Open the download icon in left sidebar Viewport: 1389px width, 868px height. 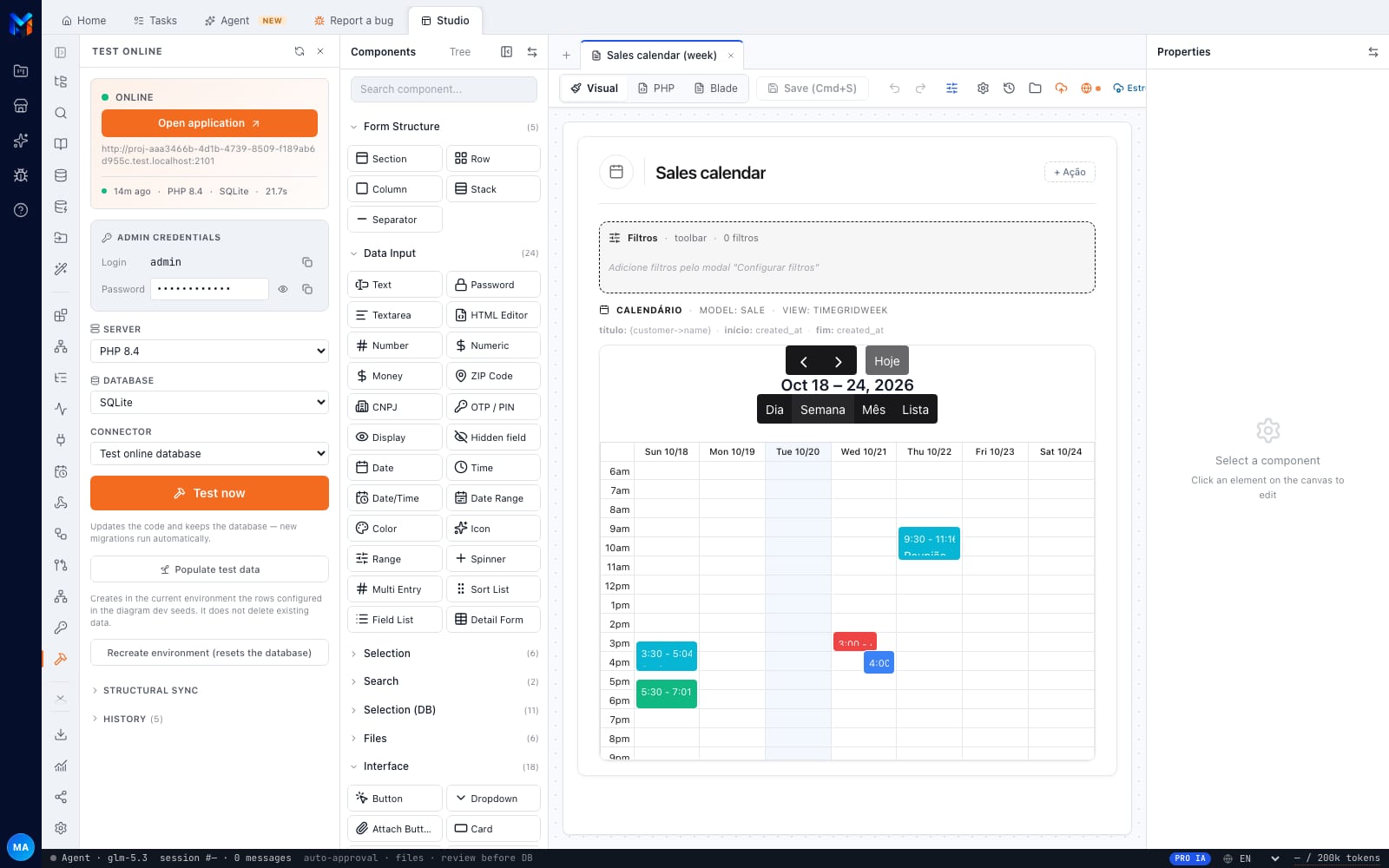tap(61, 734)
